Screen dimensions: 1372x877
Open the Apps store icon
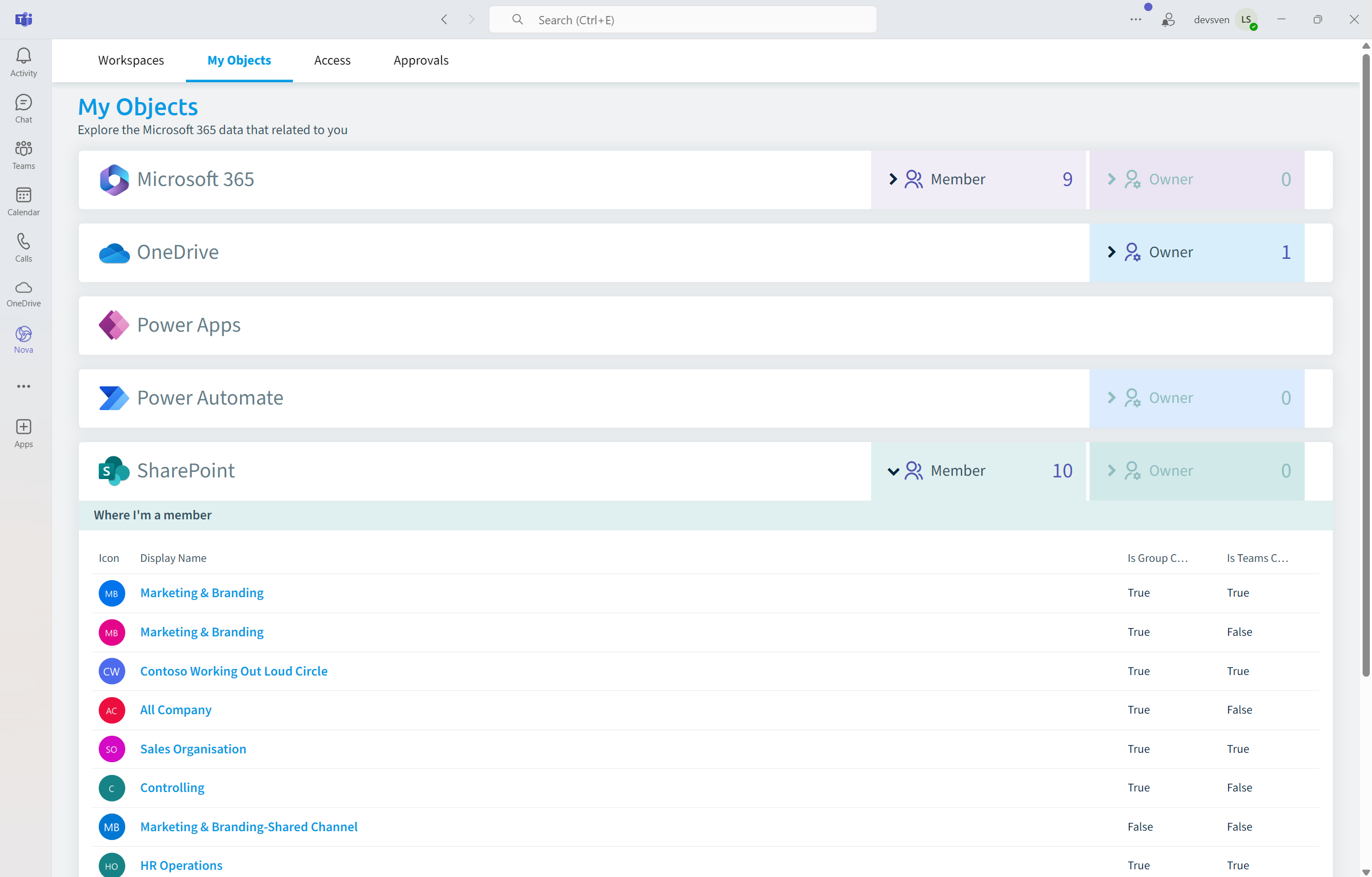point(23,433)
